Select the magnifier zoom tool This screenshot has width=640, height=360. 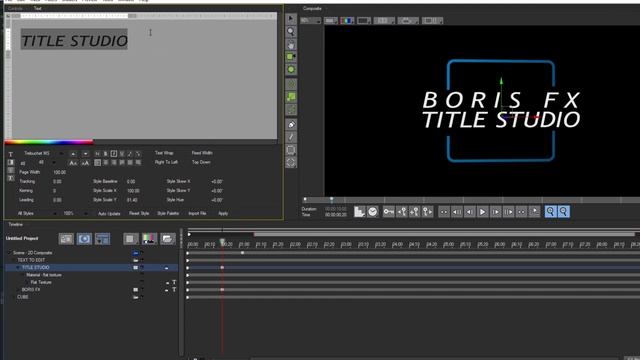[291, 31]
